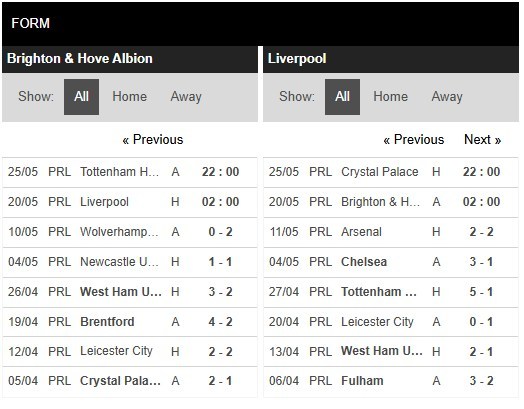The width and height of the screenshot is (524, 409).
Task: Open Brighton's Crystal Palace match on 05/04
Action: (130, 382)
